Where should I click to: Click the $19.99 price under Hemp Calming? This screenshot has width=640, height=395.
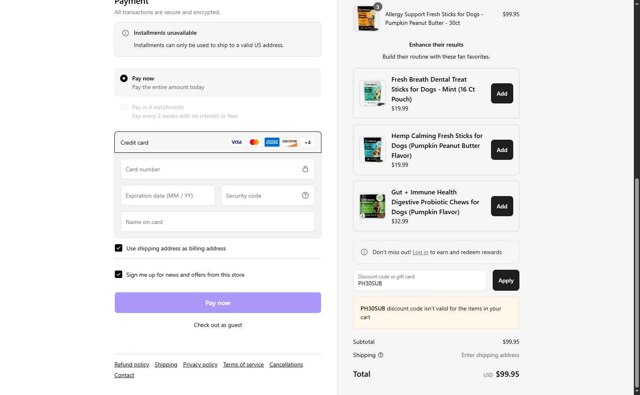pyautogui.click(x=400, y=165)
